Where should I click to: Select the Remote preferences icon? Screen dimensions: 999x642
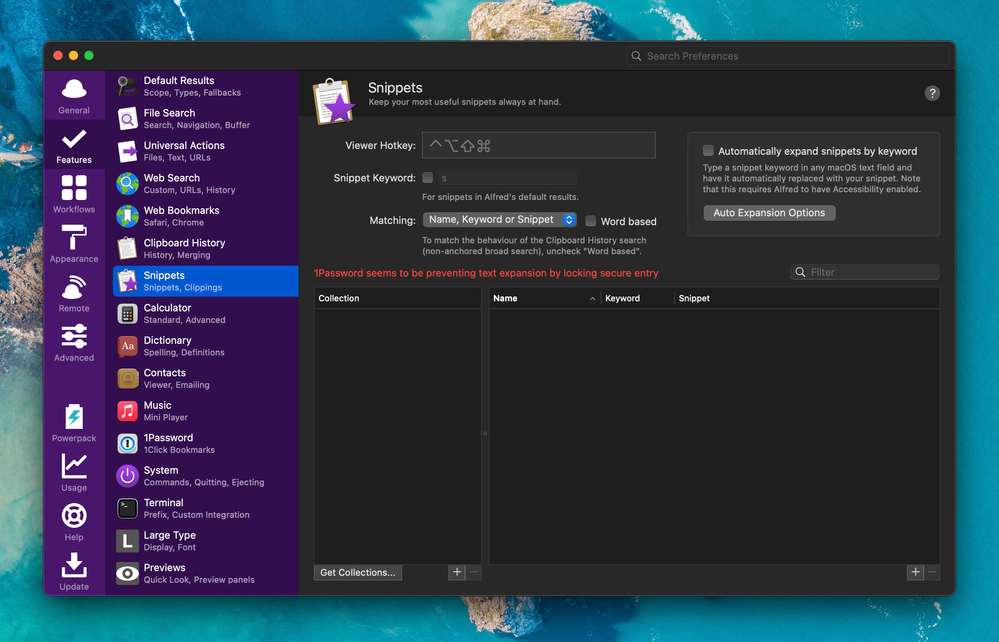point(74,288)
